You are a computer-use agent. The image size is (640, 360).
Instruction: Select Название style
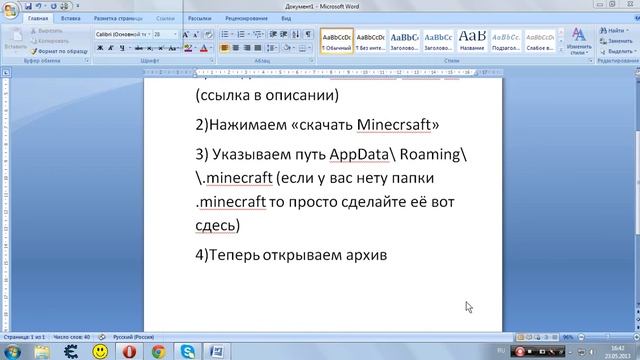(472, 41)
